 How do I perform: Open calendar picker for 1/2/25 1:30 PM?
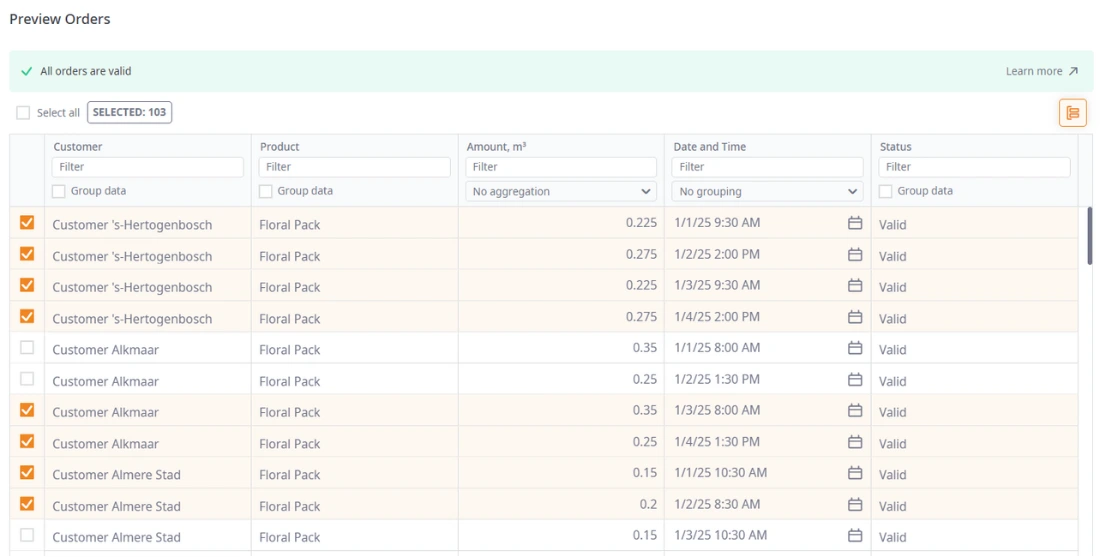point(854,379)
